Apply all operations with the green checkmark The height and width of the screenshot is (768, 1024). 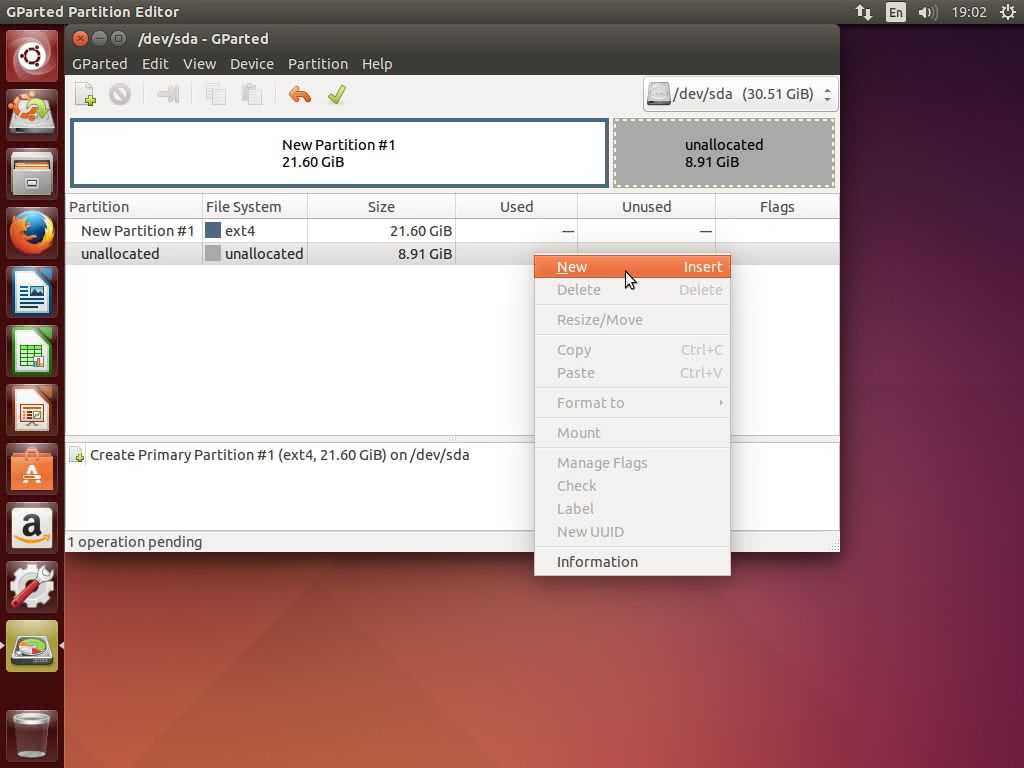[x=337, y=95]
